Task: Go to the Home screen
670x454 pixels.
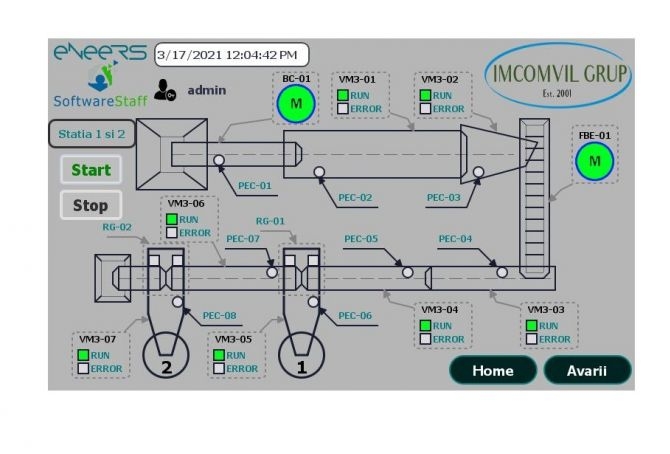Action: 493,370
